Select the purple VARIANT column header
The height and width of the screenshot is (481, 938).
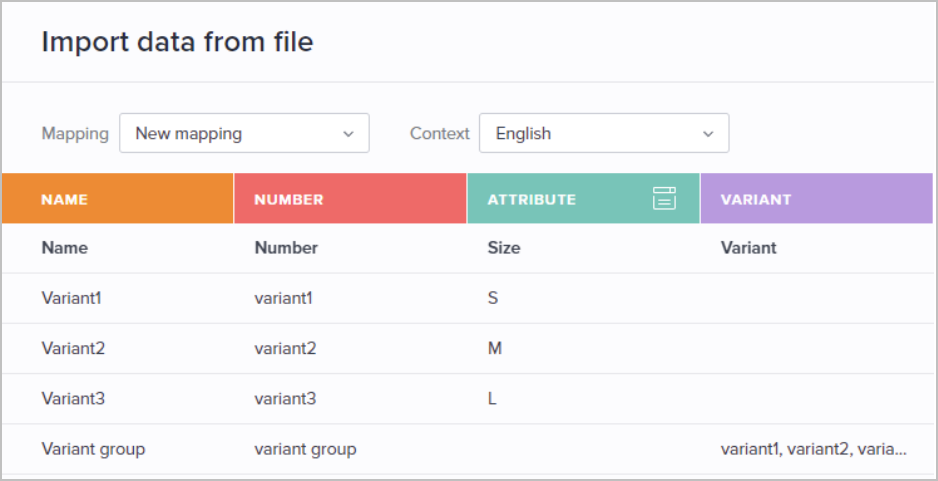coord(817,199)
